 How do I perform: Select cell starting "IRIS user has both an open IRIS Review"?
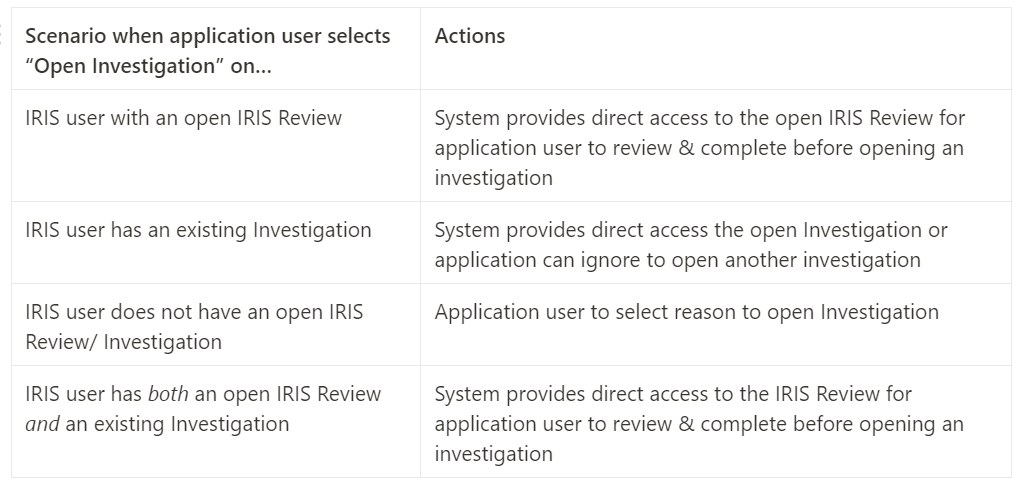(216, 421)
